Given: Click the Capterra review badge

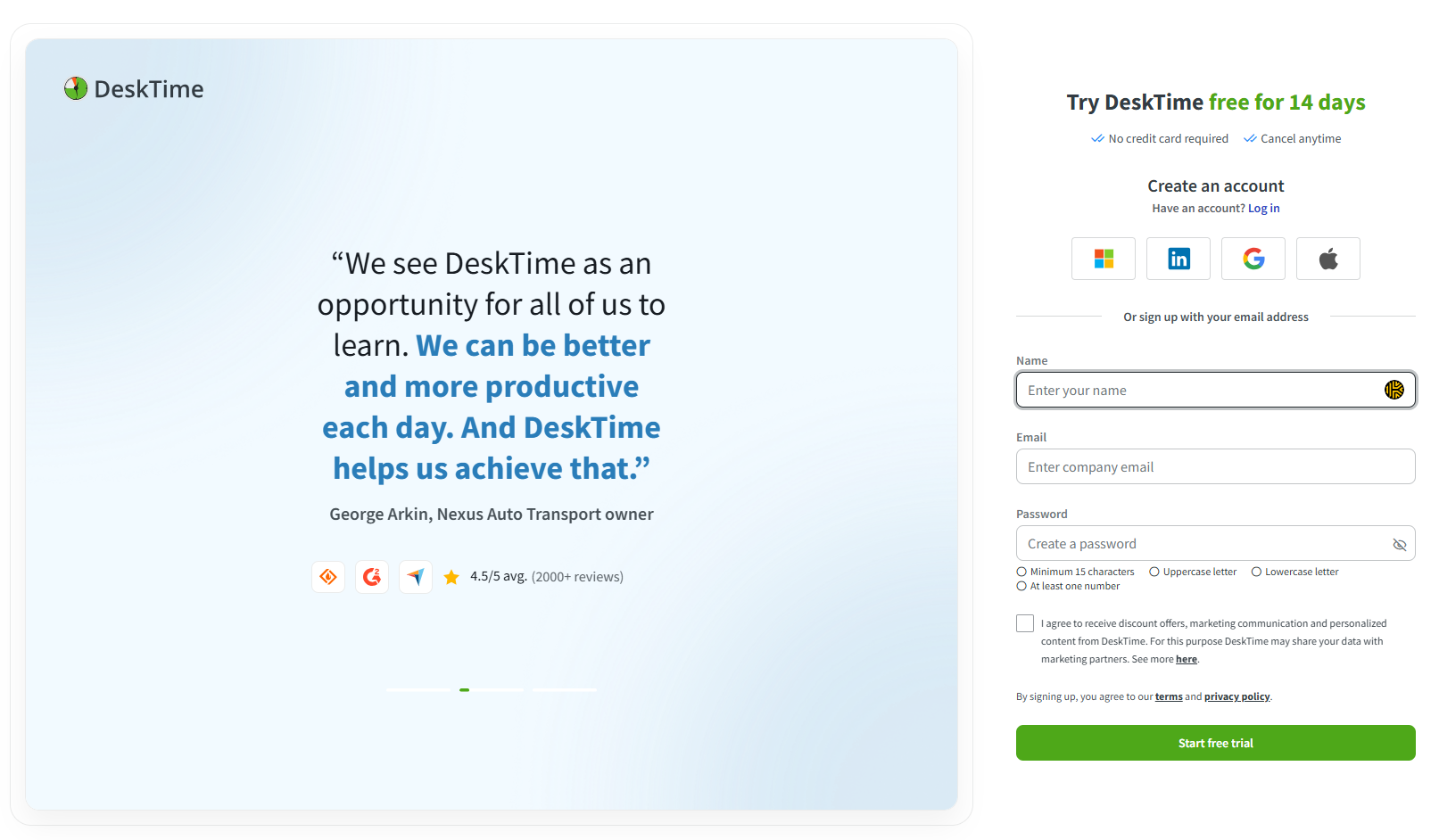Looking at the screenshot, I should point(416,577).
